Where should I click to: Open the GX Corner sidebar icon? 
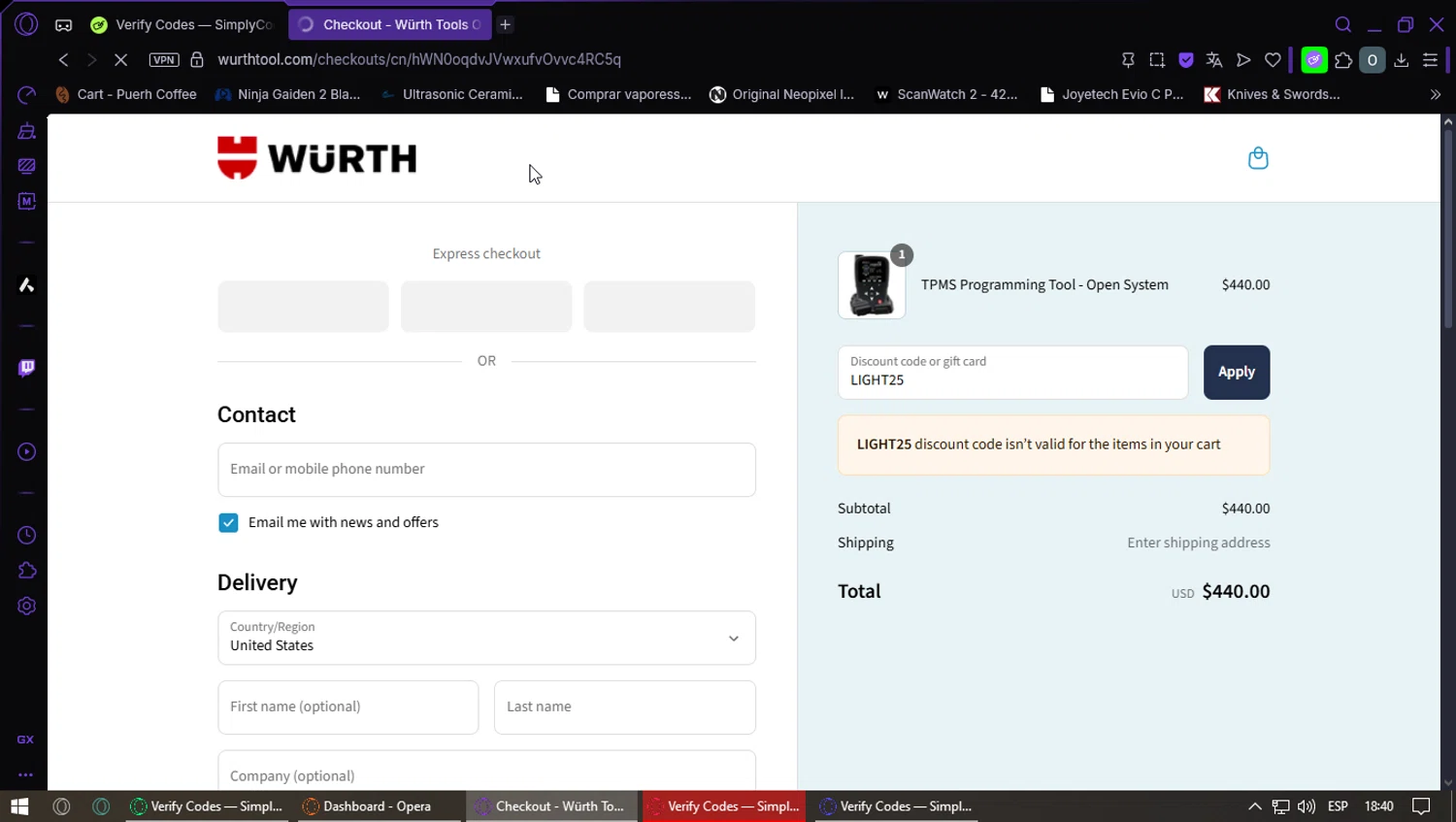(26, 740)
